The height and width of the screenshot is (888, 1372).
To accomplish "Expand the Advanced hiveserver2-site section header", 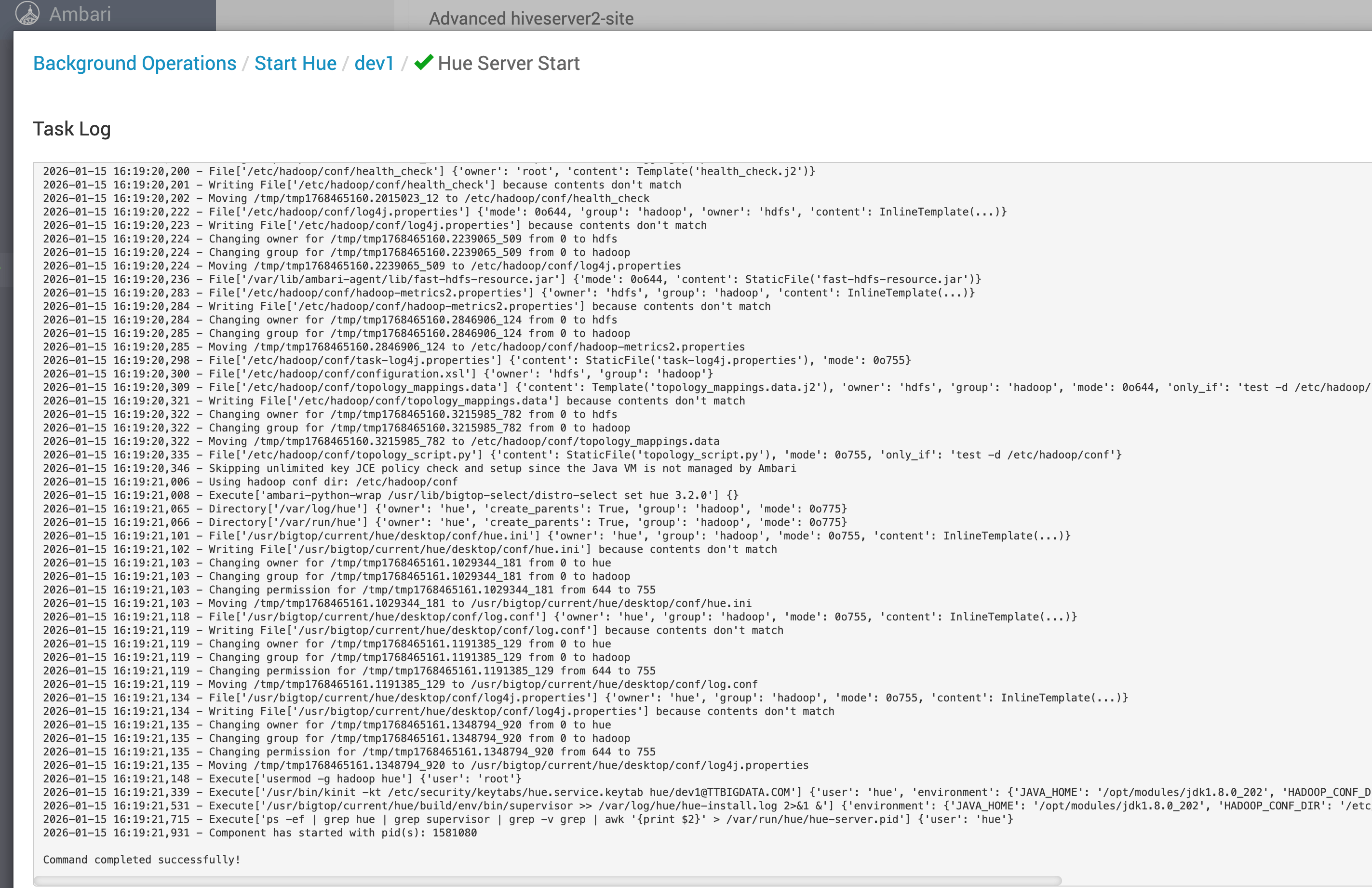I will click(x=530, y=18).
